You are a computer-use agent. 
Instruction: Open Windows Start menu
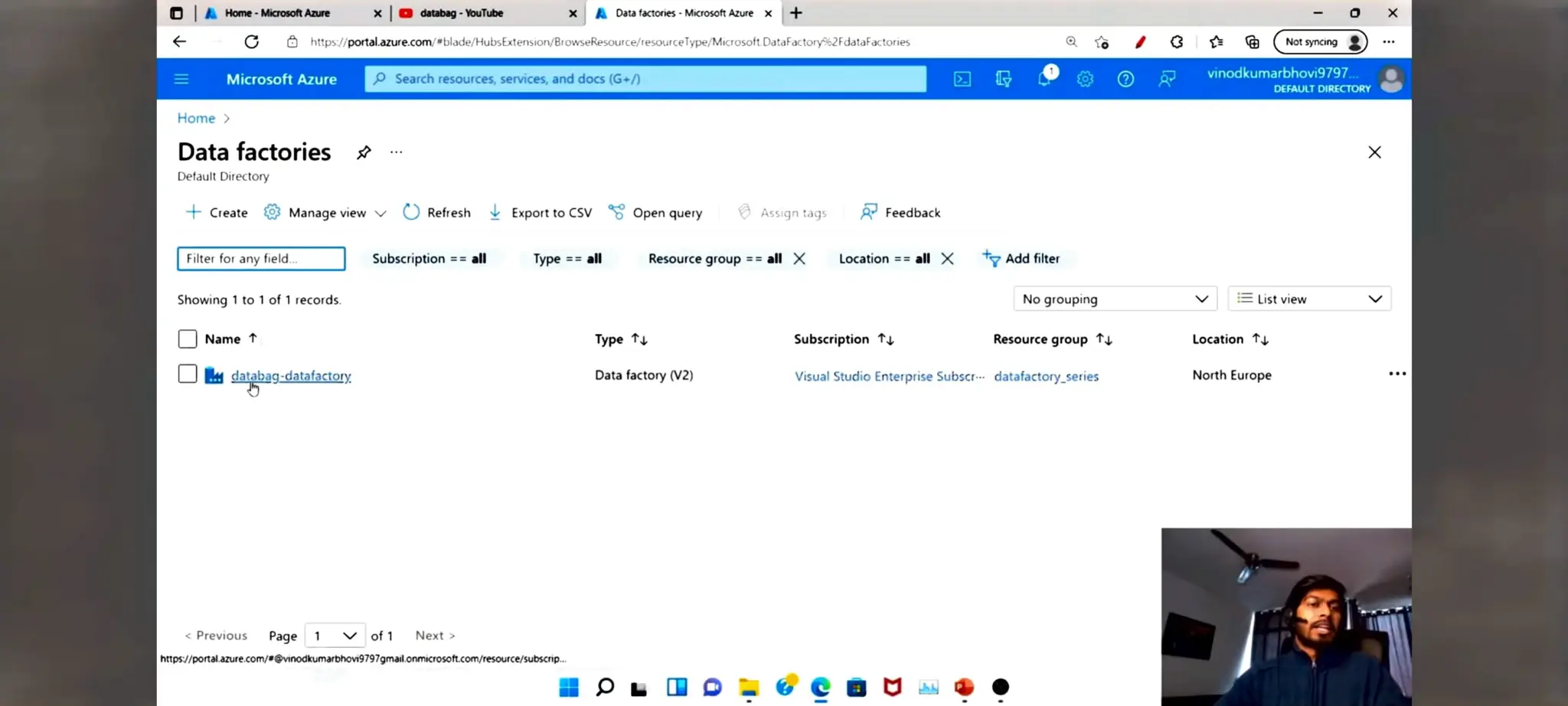(x=569, y=688)
